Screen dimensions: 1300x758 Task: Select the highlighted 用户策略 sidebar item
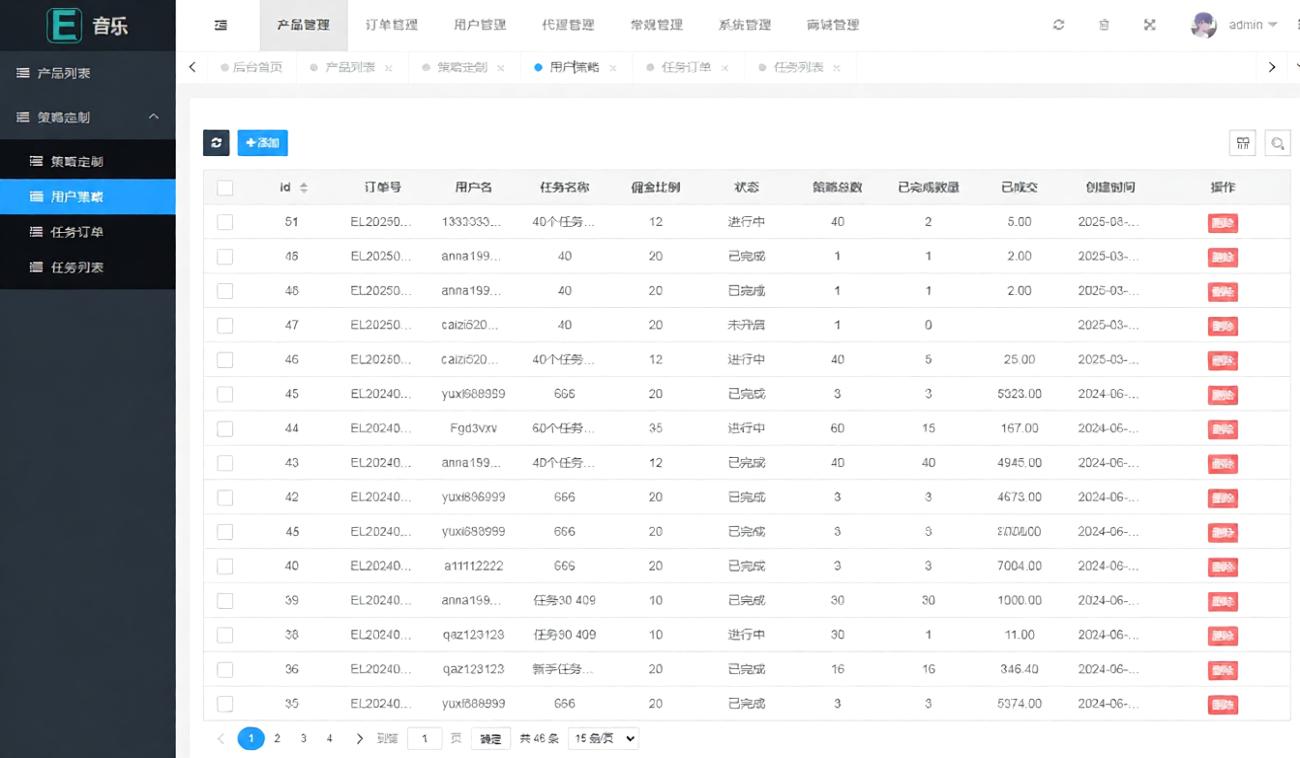[87, 197]
